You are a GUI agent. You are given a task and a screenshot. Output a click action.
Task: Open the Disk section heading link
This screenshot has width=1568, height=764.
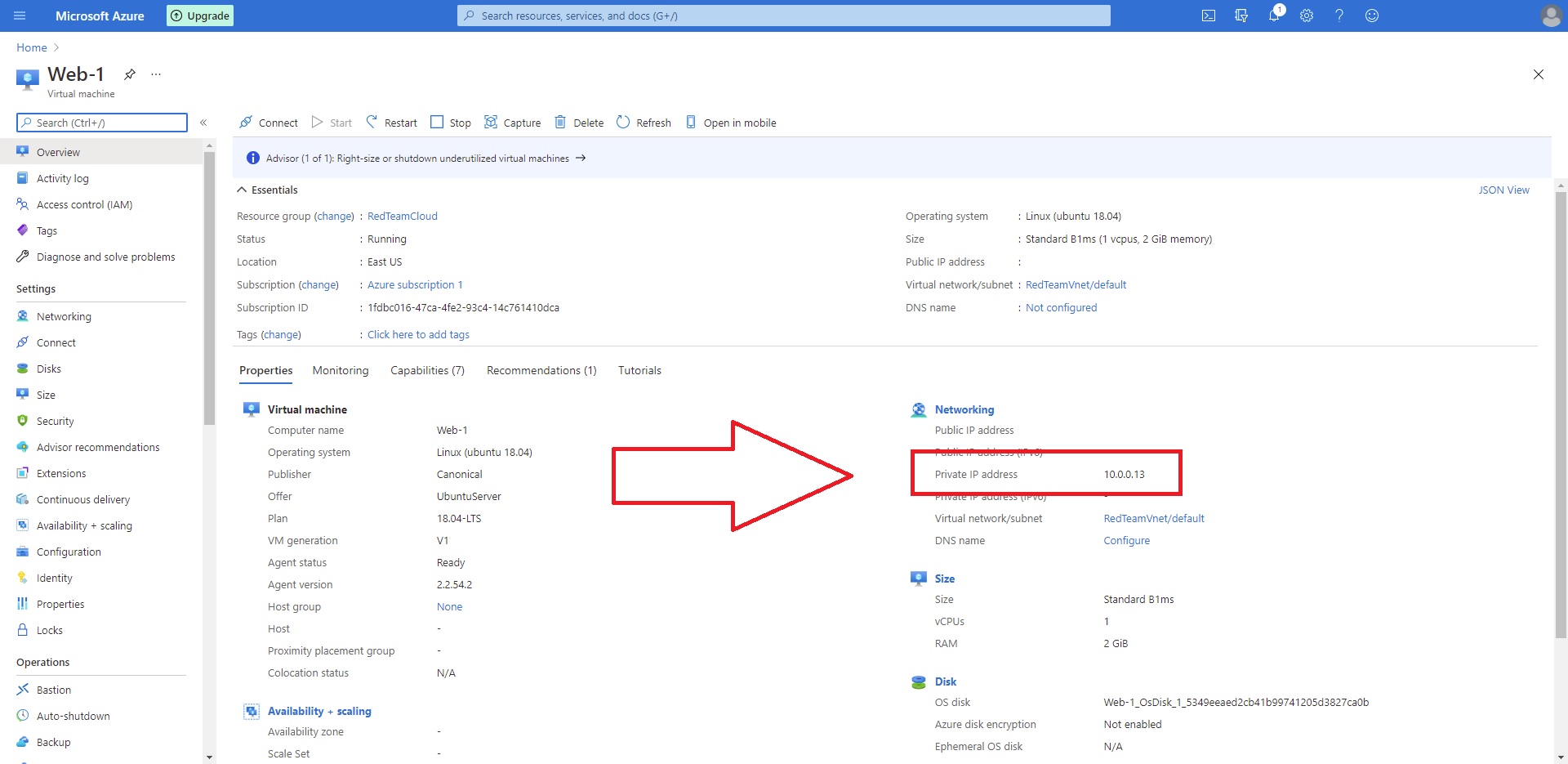[946, 681]
